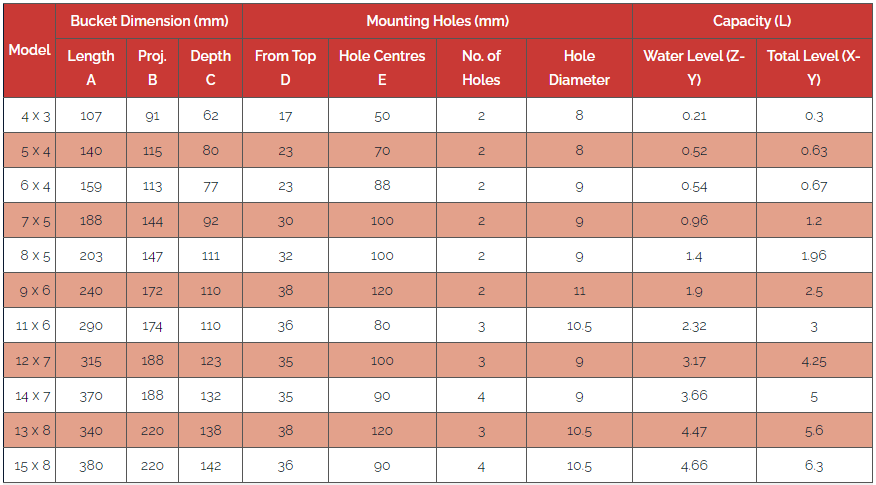Screen dimensions: 876x485
Task: Select the Total Level (X-Y) header
Action: coord(813,68)
